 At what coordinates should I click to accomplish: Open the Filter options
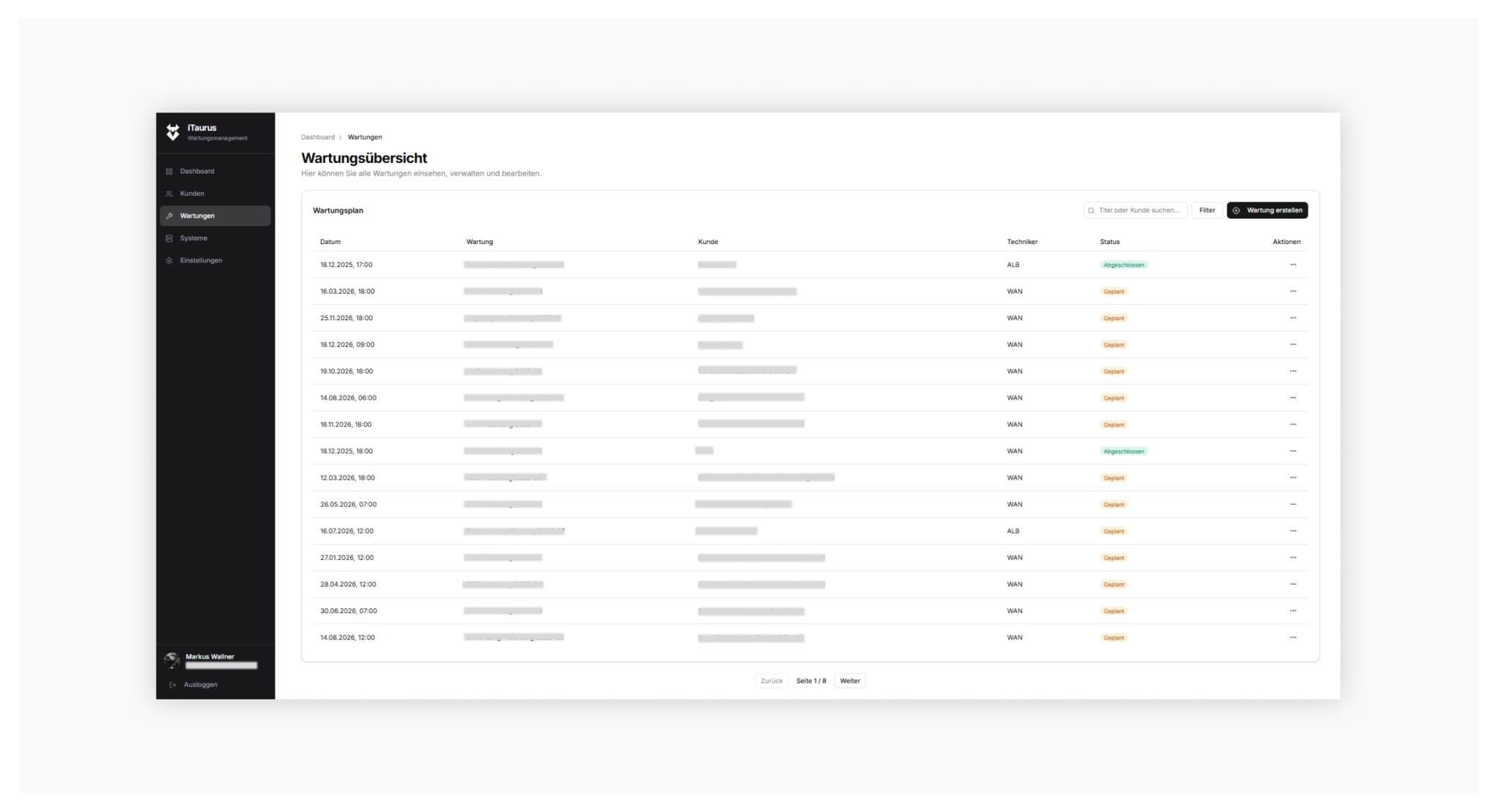1207,210
